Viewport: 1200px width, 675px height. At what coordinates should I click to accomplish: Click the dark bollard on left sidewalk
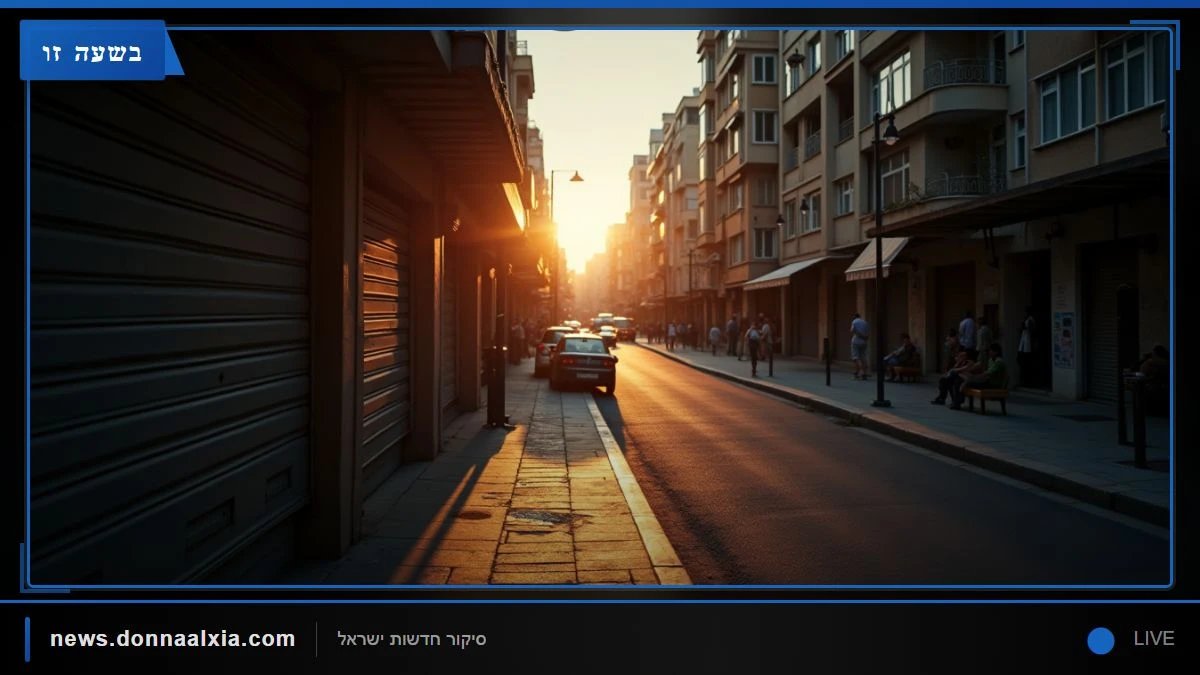[x=497, y=386]
